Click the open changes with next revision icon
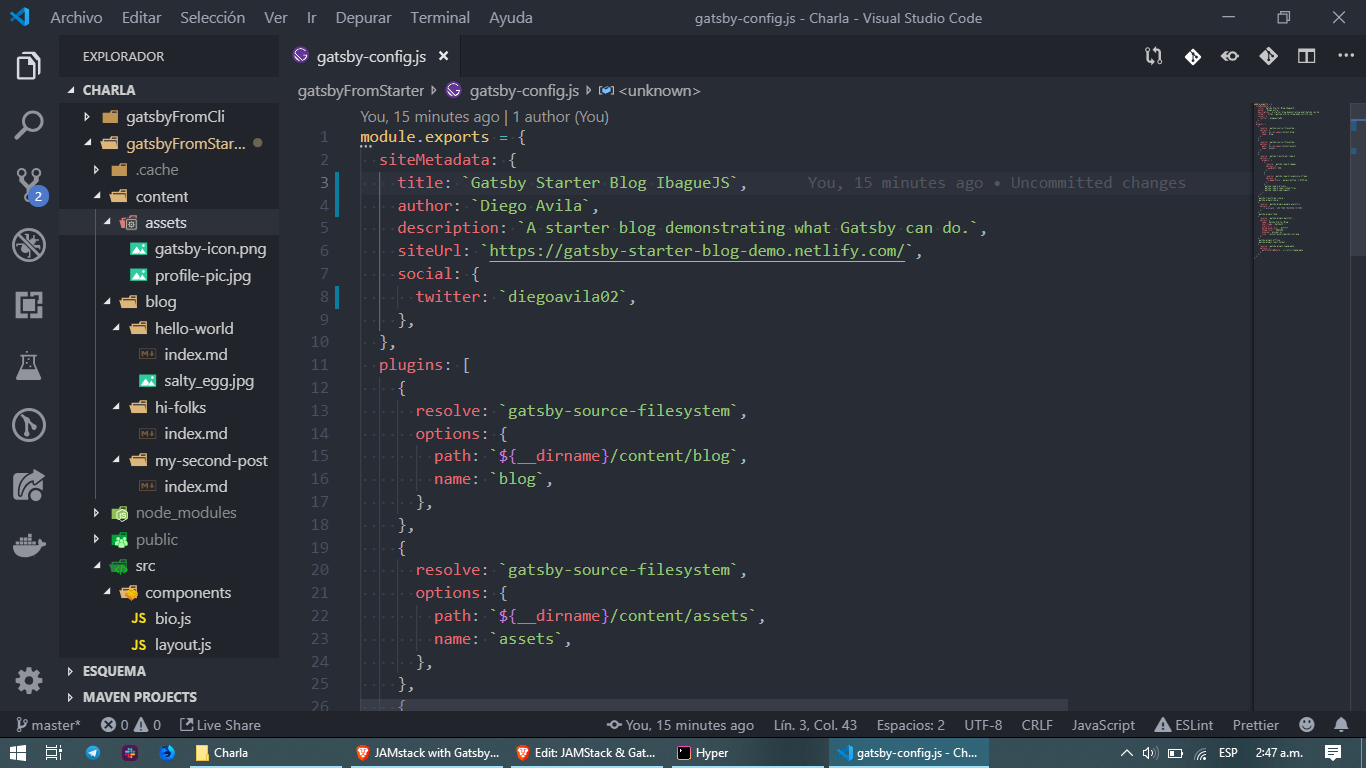Viewport: 1366px width, 768px height. pos(1268,57)
